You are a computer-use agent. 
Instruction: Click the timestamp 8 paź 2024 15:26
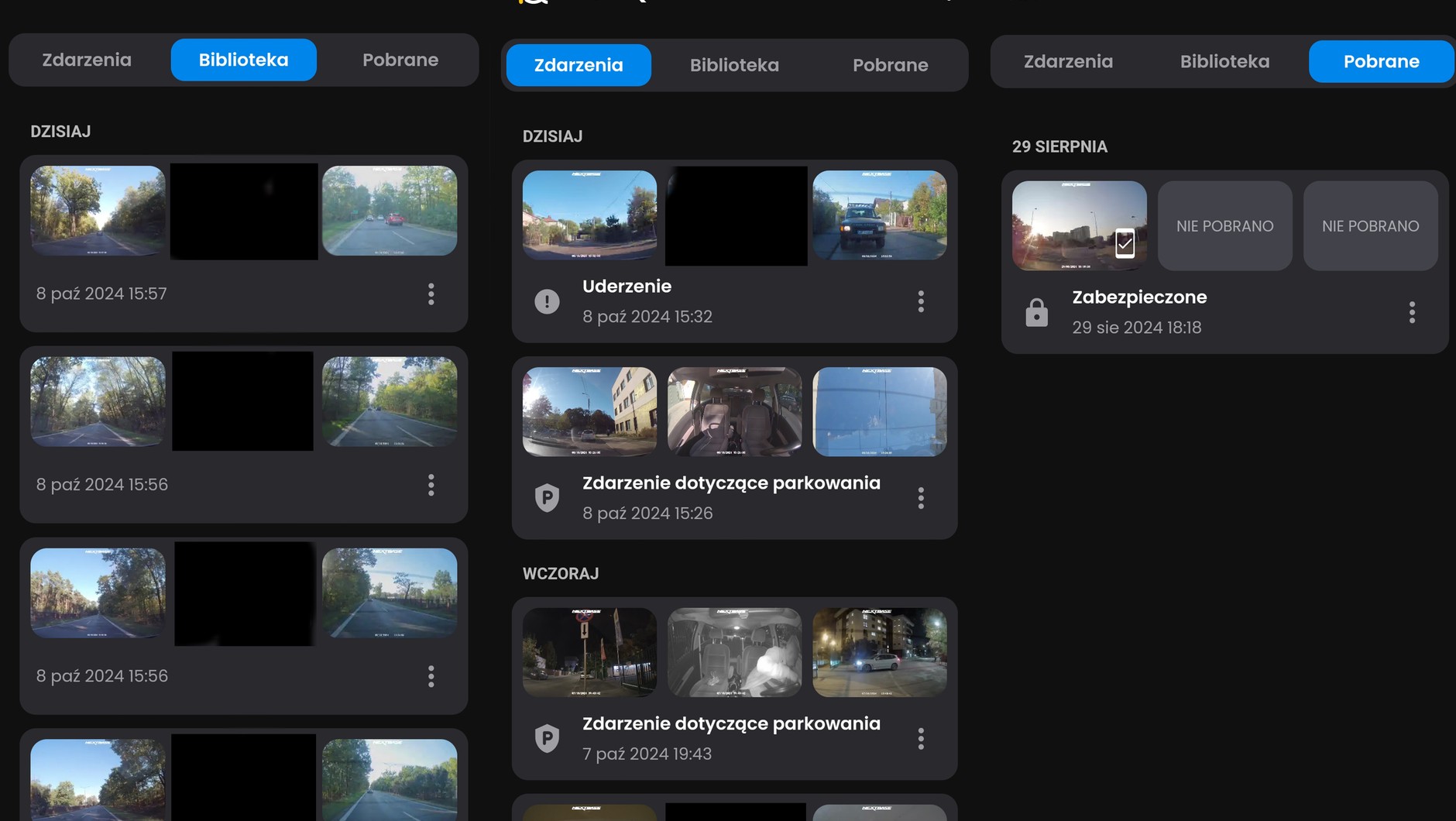pos(647,514)
